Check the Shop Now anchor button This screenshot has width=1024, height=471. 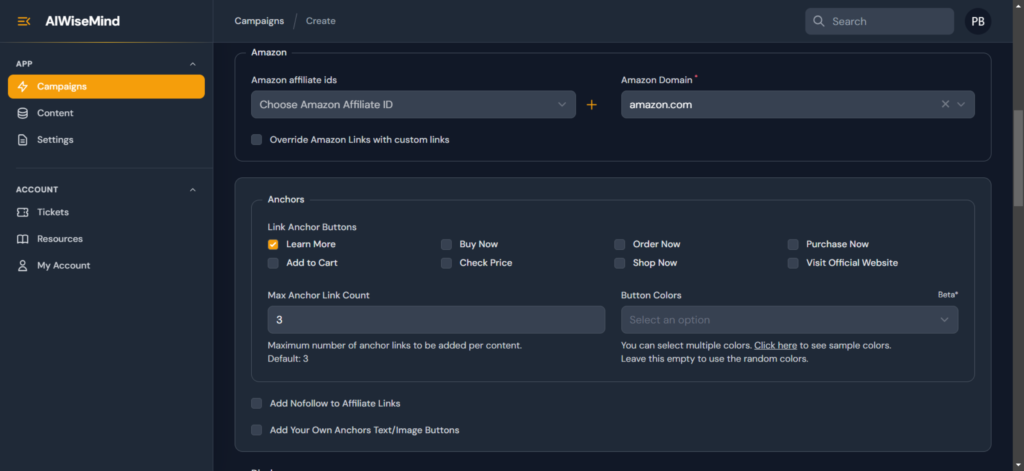click(620, 263)
